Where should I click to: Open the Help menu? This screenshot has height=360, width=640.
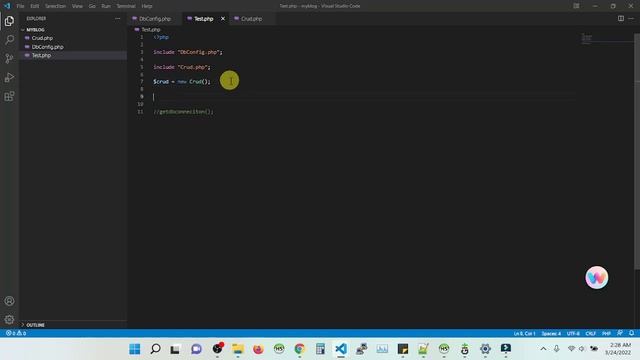point(147,6)
